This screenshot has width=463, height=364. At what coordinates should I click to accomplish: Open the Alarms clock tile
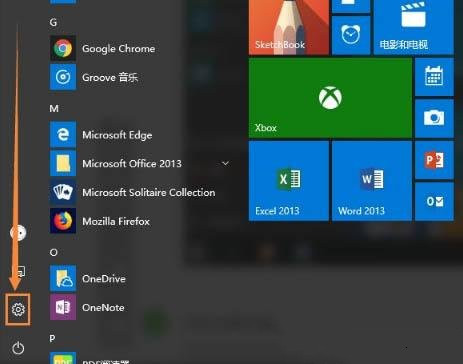tap(351, 35)
